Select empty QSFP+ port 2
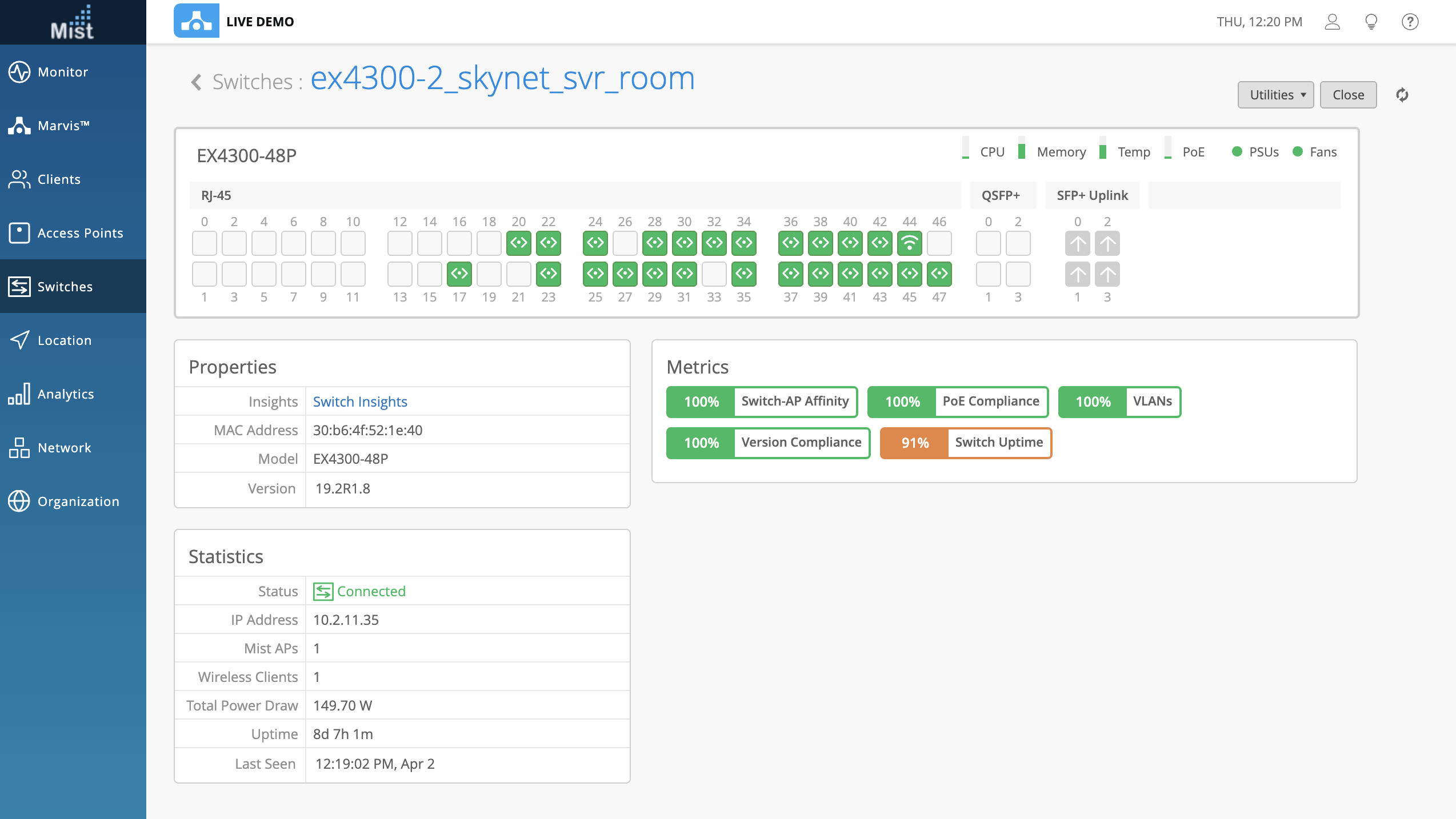 1018,243
